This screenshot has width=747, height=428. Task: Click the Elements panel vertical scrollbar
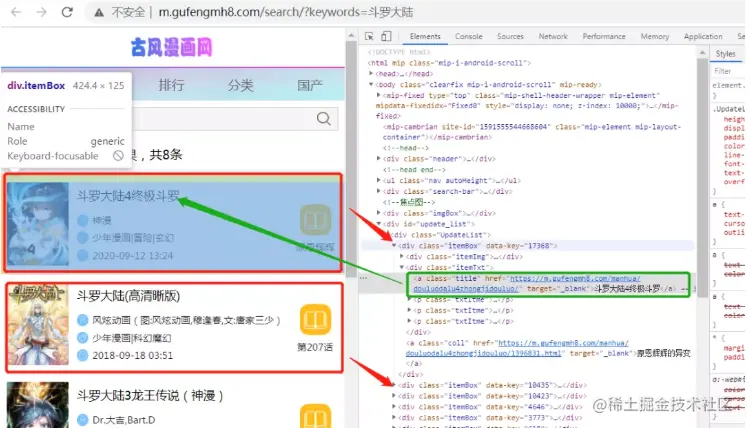(x=702, y=176)
